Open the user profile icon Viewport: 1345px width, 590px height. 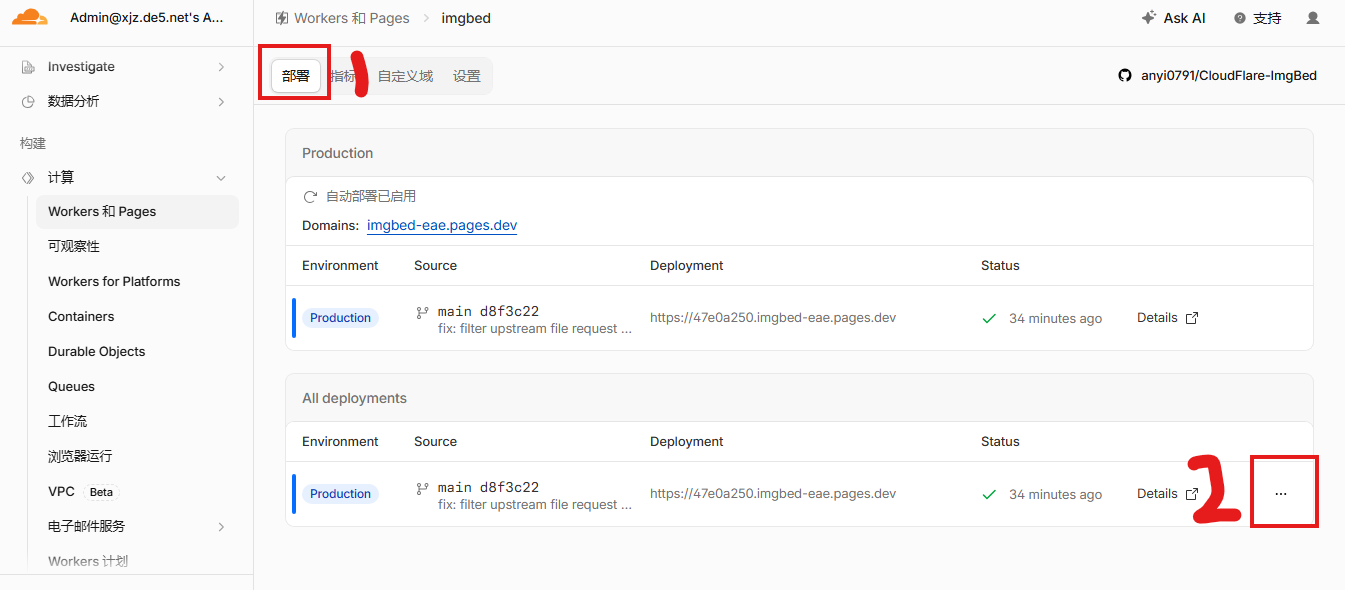(1313, 18)
